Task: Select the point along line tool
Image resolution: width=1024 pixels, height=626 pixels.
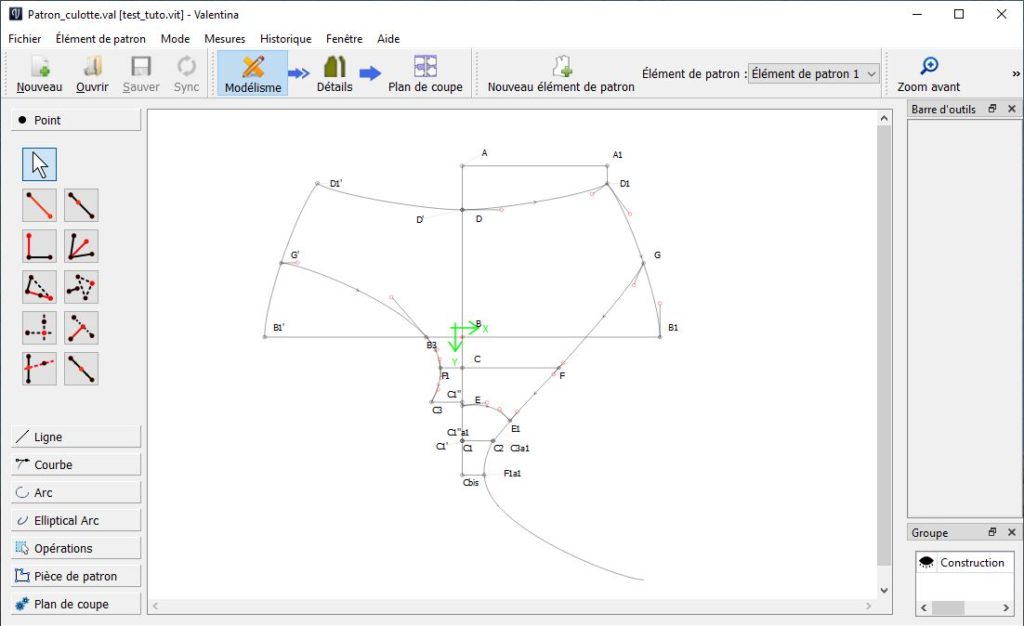Action: coord(81,205)
